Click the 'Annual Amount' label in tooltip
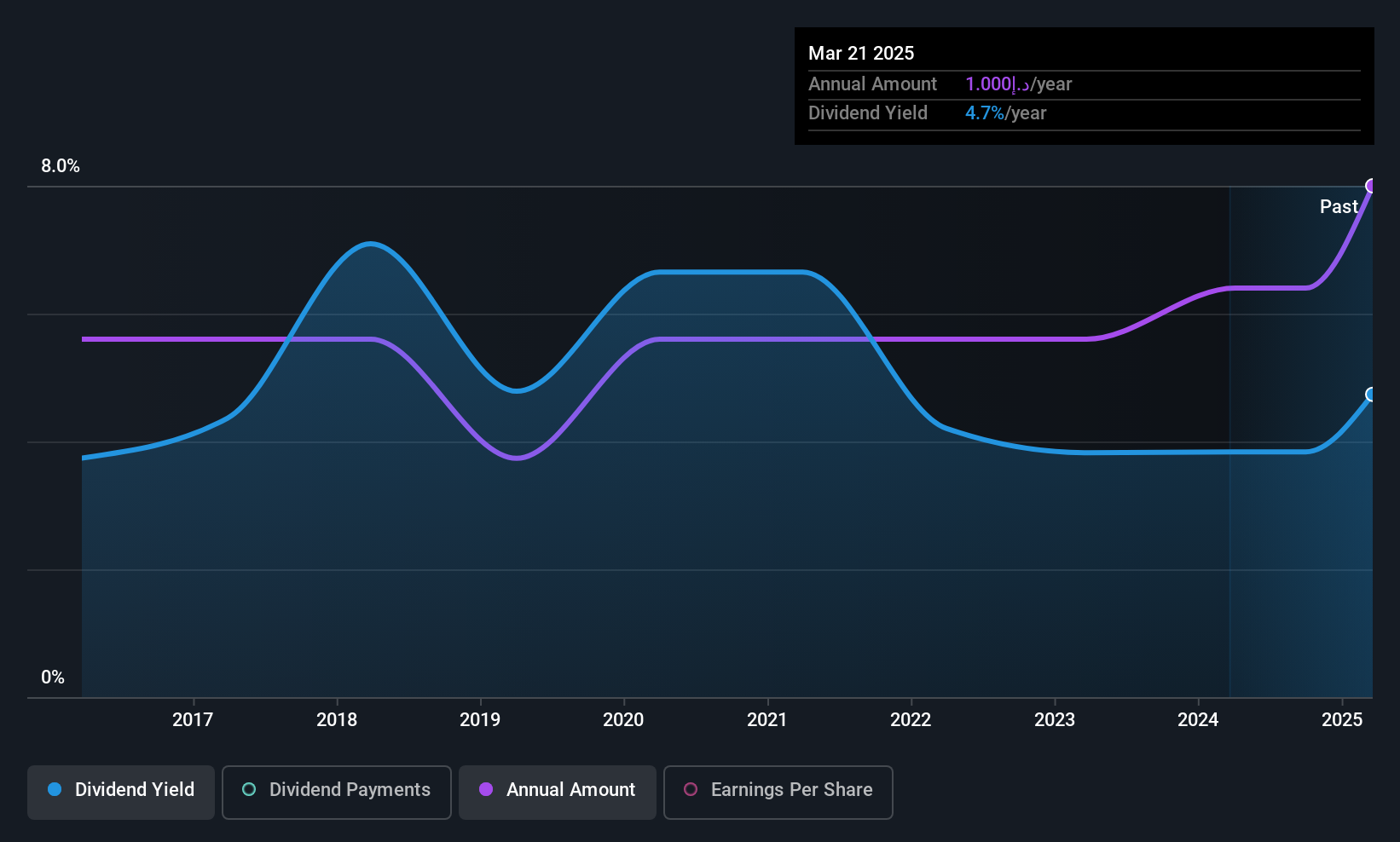The image size is (1400, 842). click(872, 84)
